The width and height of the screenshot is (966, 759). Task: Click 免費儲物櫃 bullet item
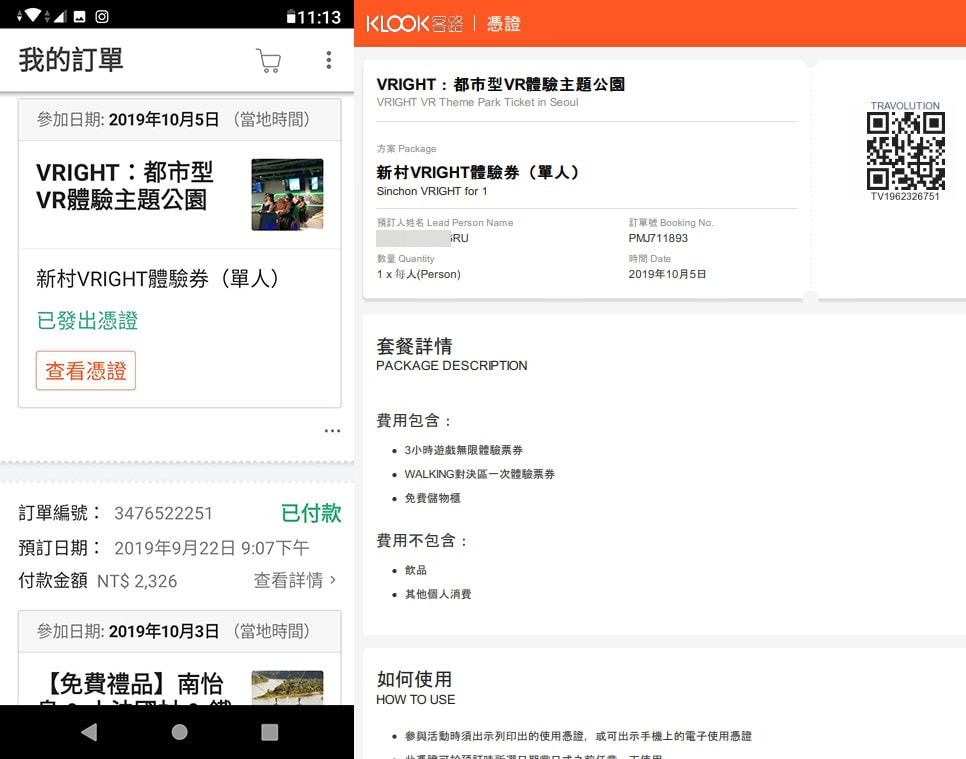point(432,498)
